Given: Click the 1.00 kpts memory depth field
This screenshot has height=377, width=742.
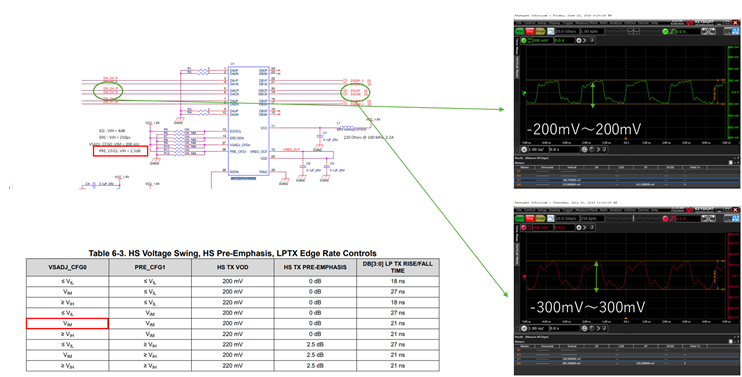Looking at the screenshot, I should click(592, 31).
